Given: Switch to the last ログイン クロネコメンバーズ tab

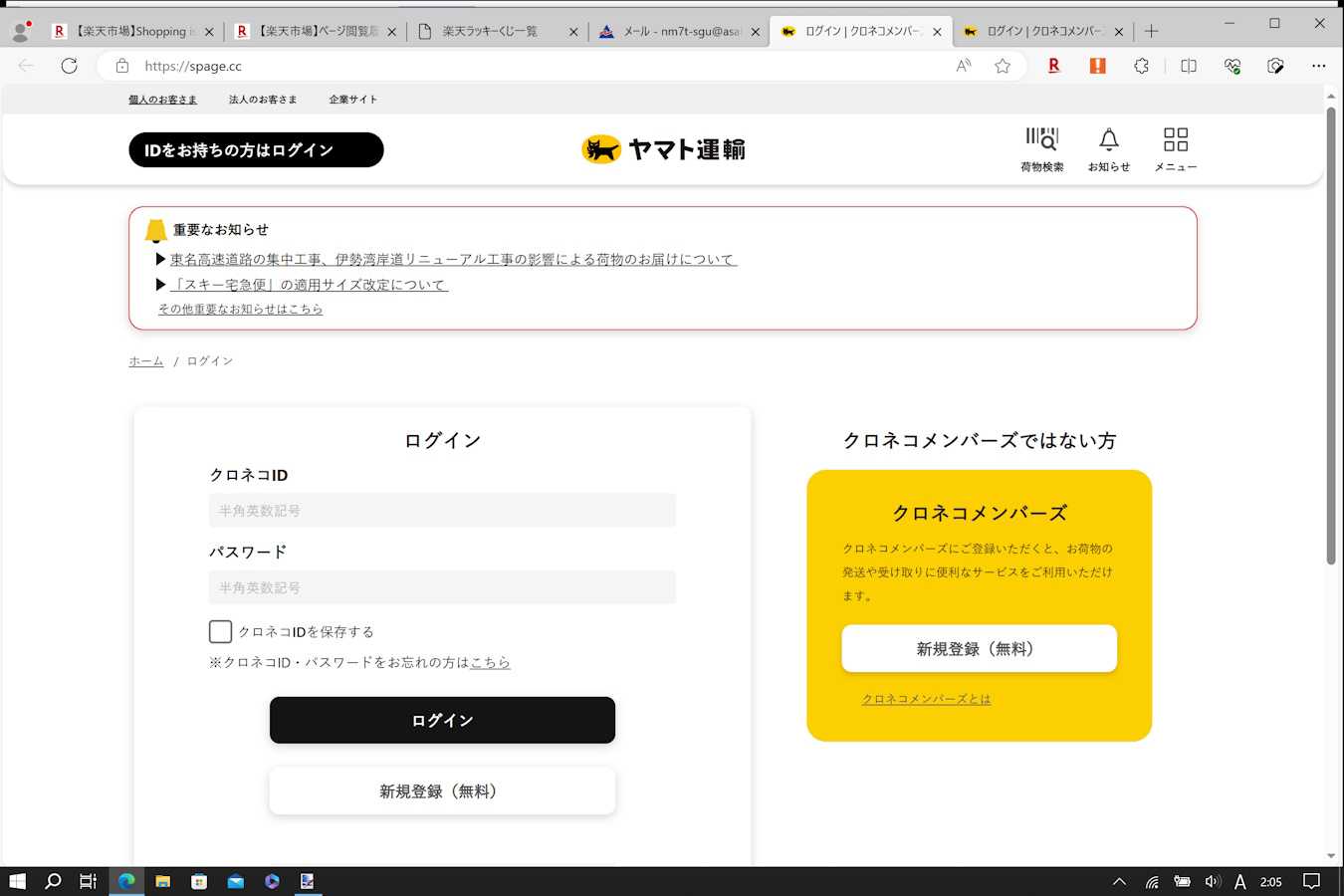Looking at the screenshot, I should point(1044,31).
